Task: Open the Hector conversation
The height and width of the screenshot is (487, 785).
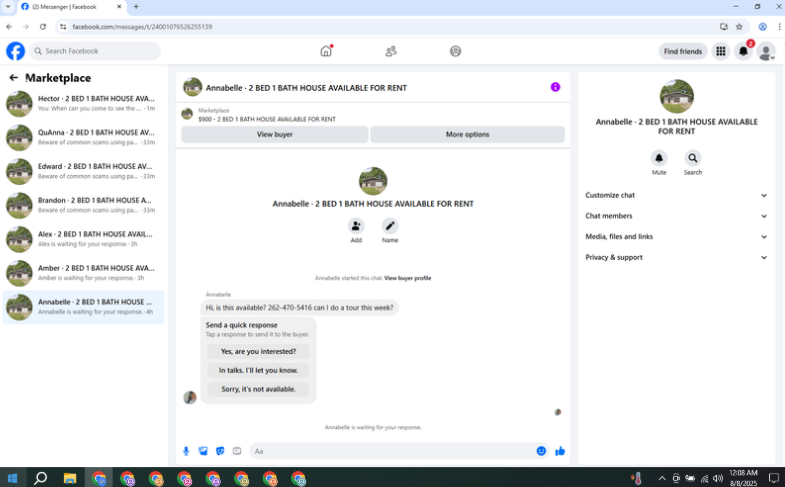Action: coord(84,103)
